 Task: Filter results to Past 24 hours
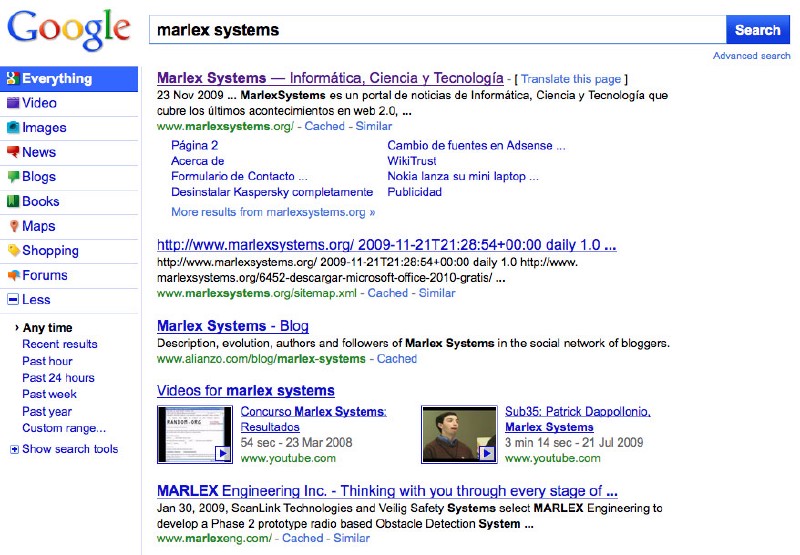[58, 378]
